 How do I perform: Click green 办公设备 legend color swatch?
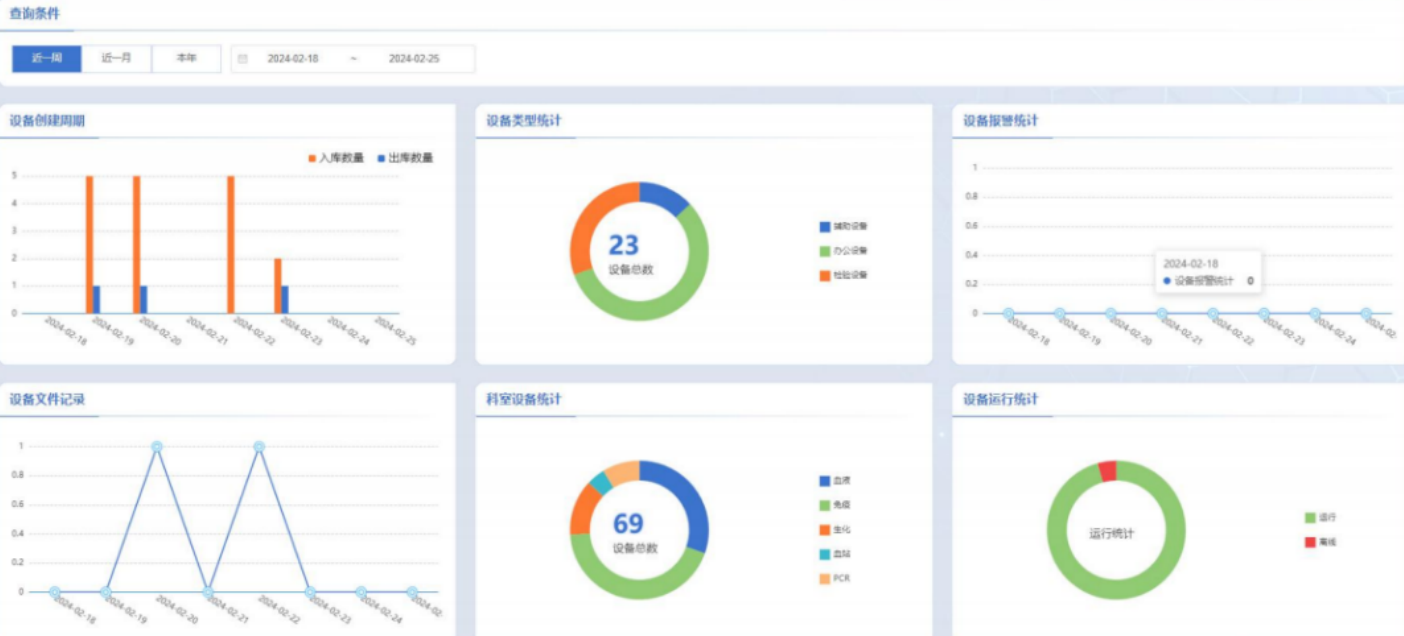pos(825,251)
